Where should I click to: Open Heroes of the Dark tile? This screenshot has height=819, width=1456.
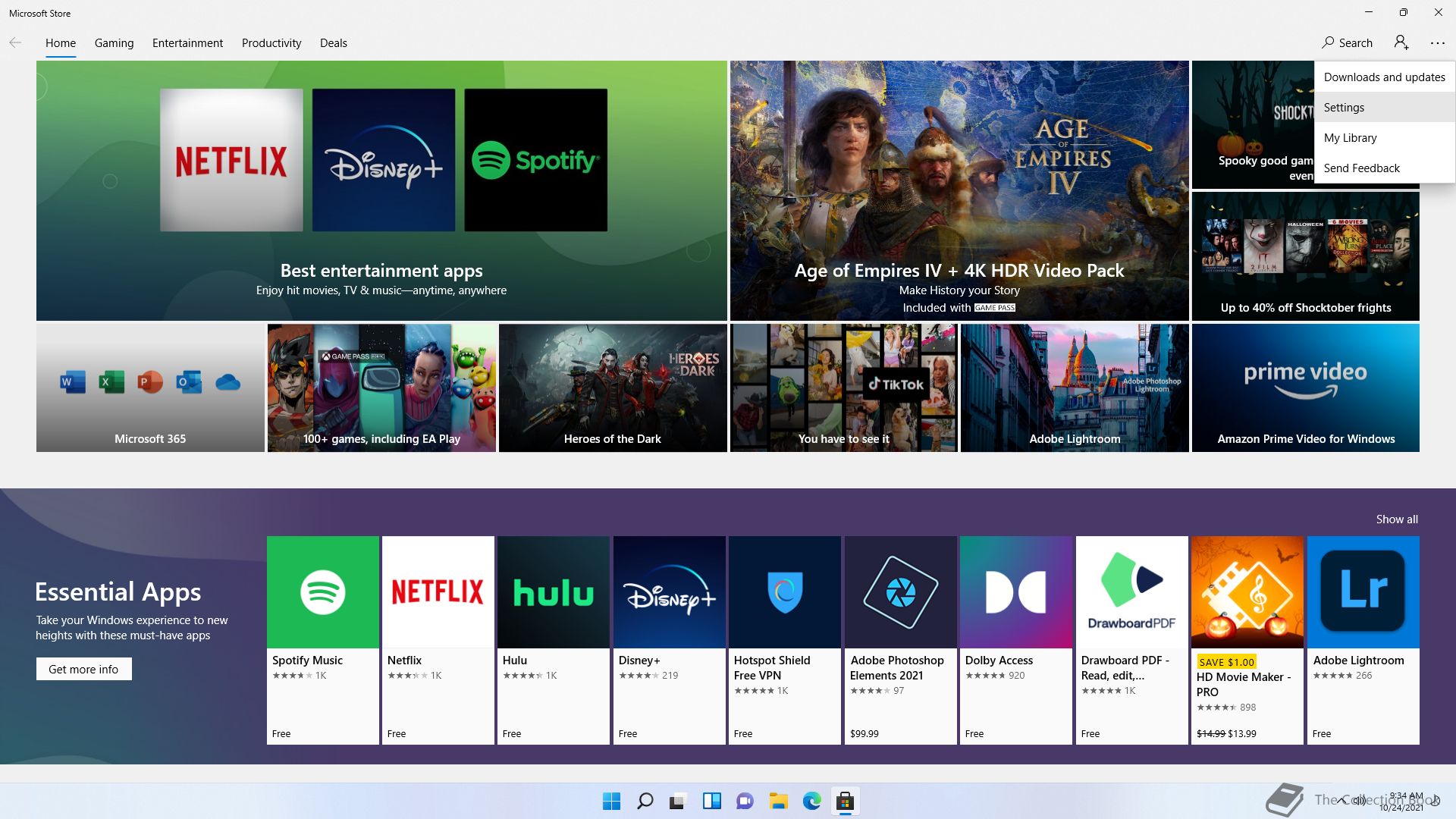(613, 388)
